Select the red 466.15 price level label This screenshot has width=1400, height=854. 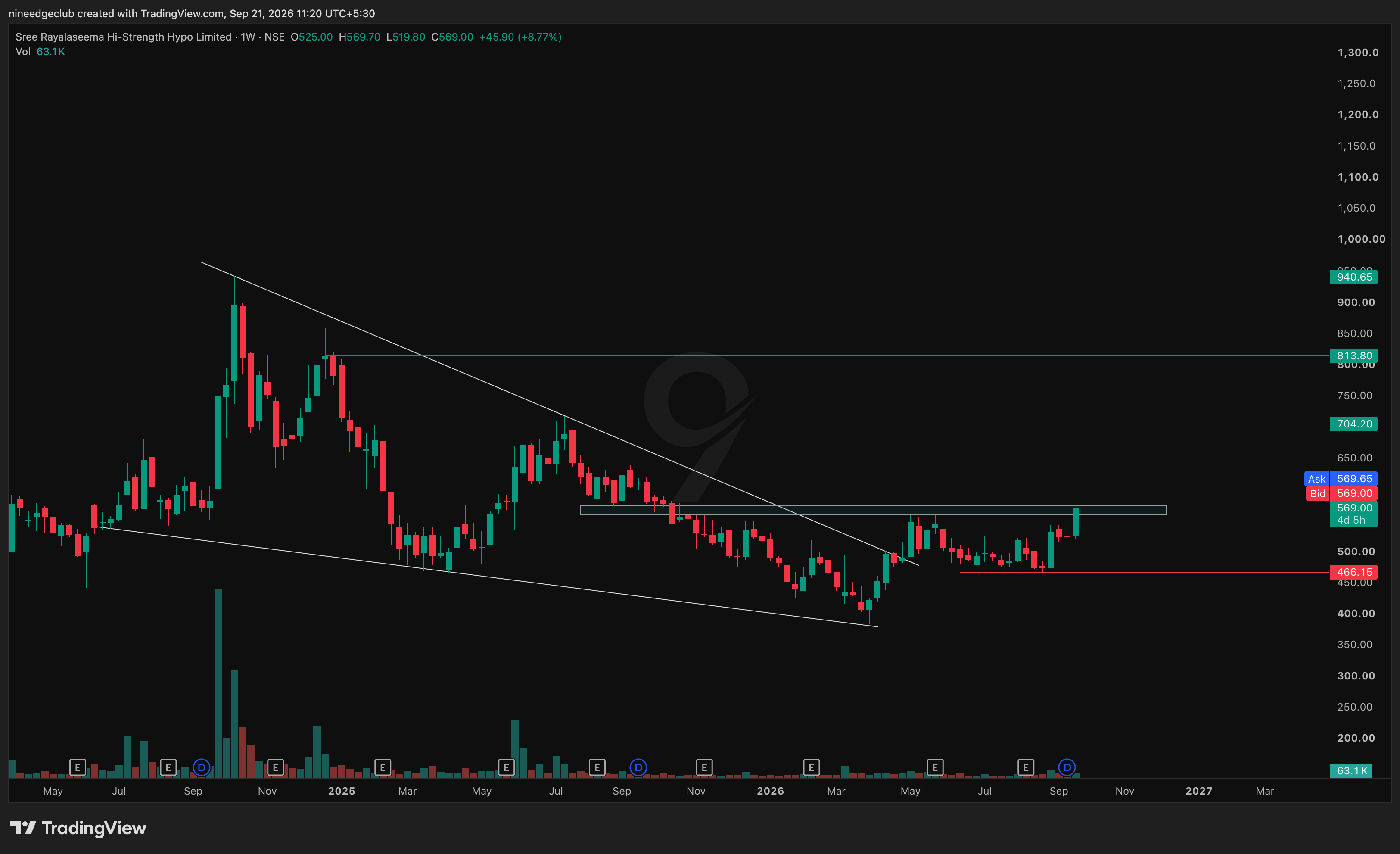(1353, 572)
